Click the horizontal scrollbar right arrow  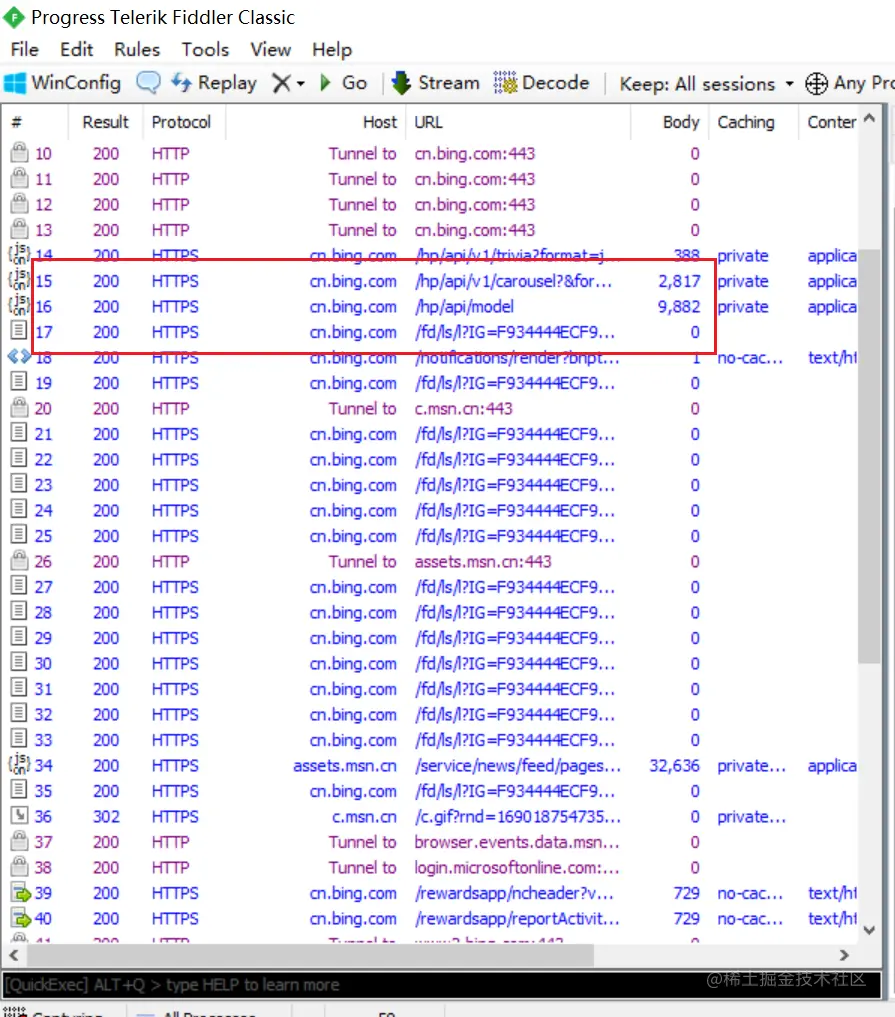[843, 955]
